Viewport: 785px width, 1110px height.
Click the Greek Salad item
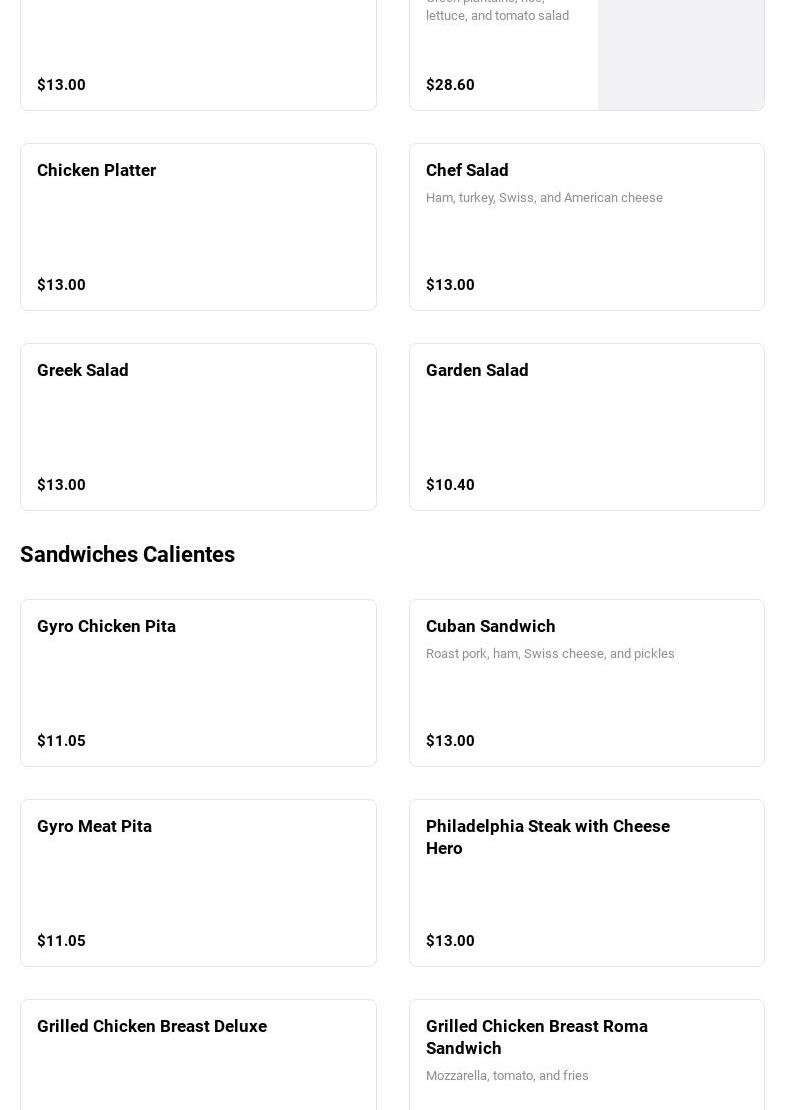click(x=198, y=426)
